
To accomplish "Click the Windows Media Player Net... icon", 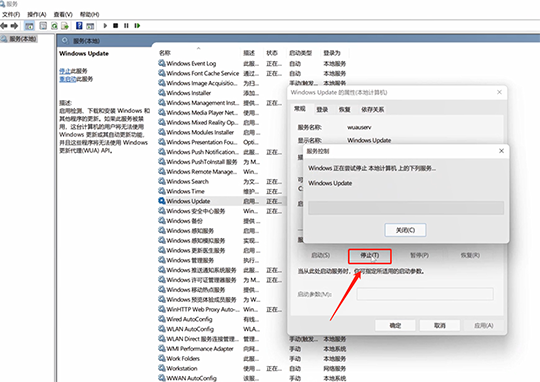I will point(162,112).
